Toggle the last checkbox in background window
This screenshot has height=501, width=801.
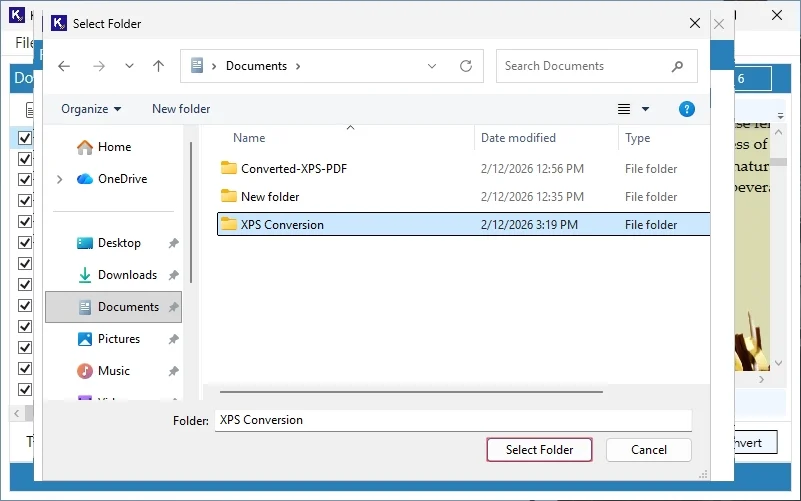(x=25, y=389)
